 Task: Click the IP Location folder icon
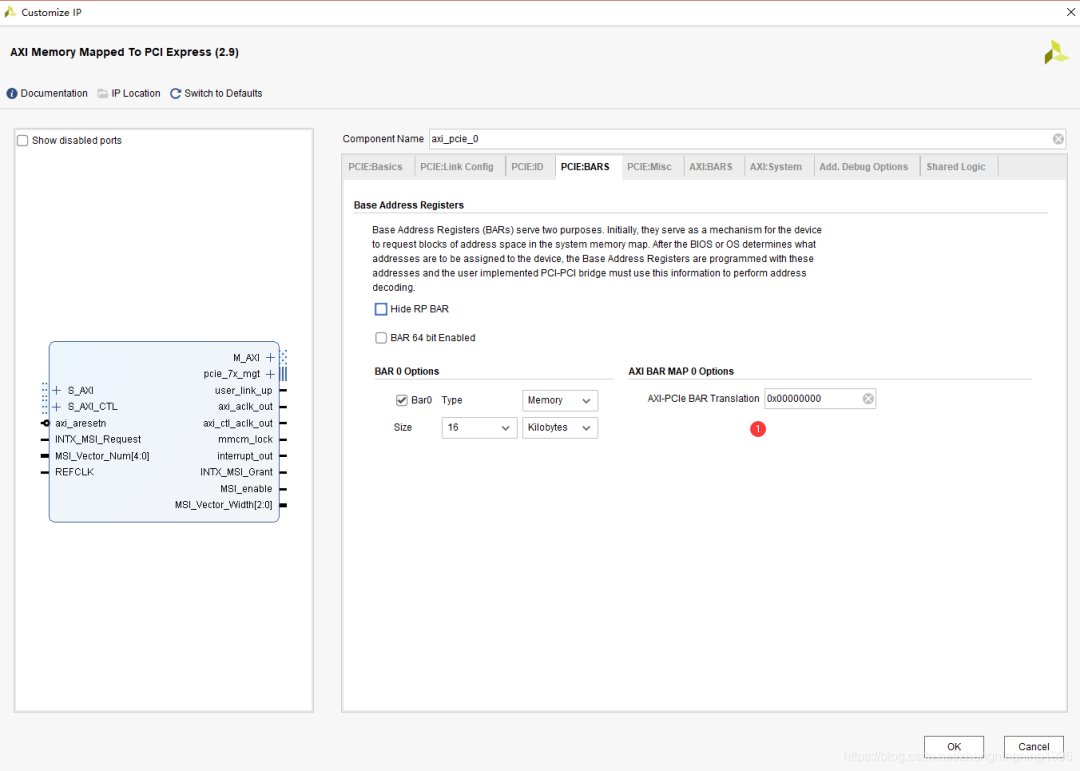(103, 94)
